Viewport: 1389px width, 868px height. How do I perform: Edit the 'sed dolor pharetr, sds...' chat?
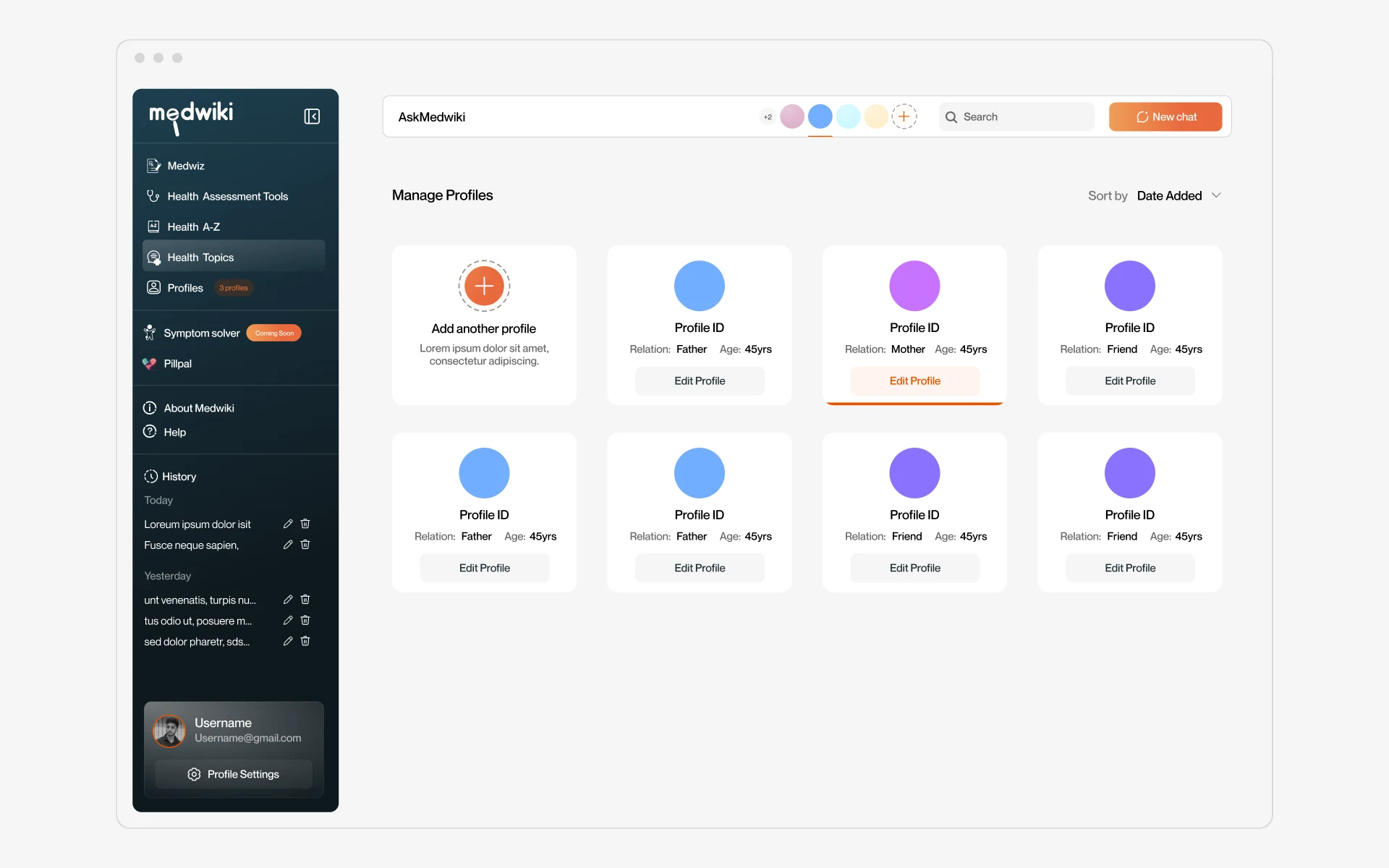tap(288, 642)
